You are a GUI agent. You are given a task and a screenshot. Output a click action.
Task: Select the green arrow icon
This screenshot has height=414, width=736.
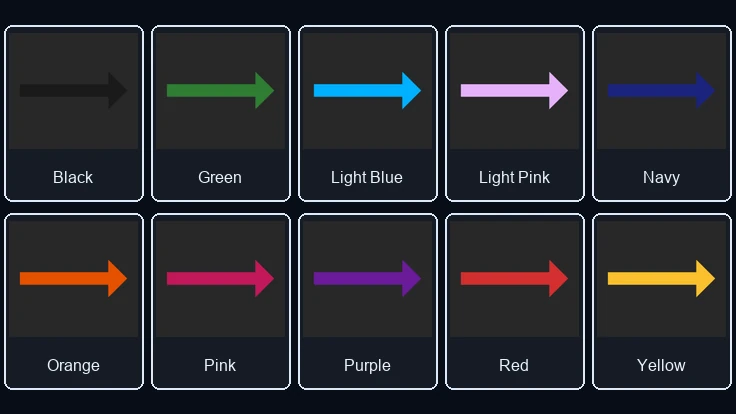point(220,90)
